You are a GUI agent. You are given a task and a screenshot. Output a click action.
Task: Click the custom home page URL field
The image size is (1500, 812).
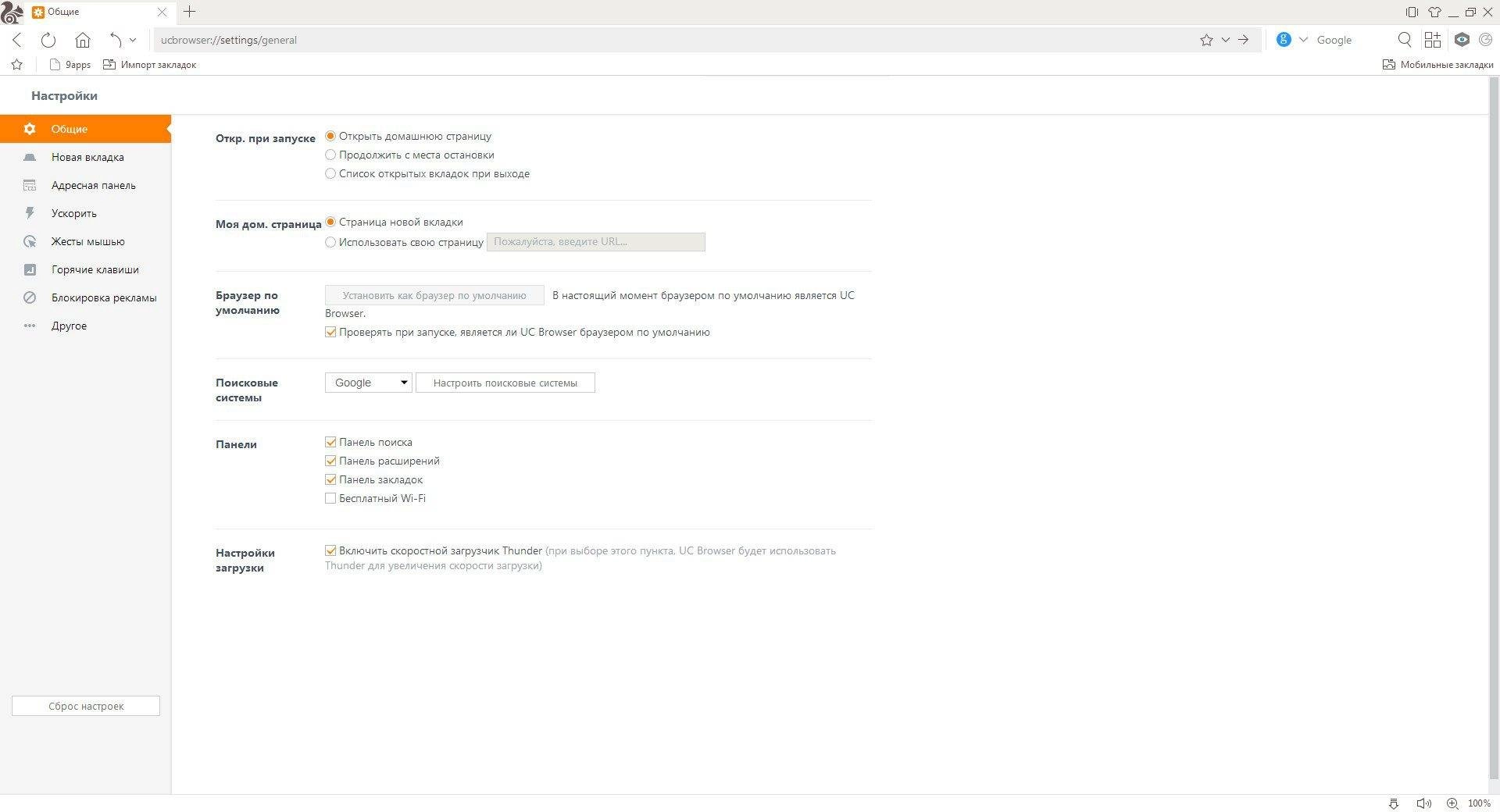click(596, 242)
